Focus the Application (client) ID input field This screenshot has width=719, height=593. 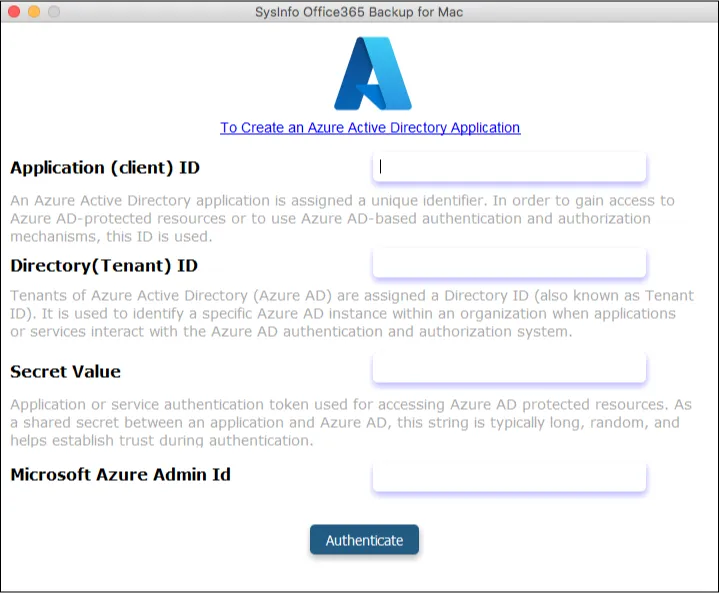(x=509, y=167)
